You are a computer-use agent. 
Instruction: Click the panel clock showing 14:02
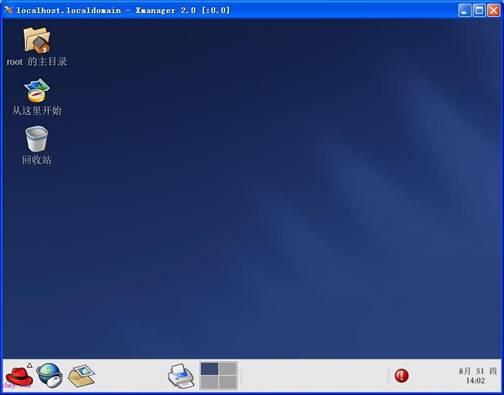coord(477,376)
